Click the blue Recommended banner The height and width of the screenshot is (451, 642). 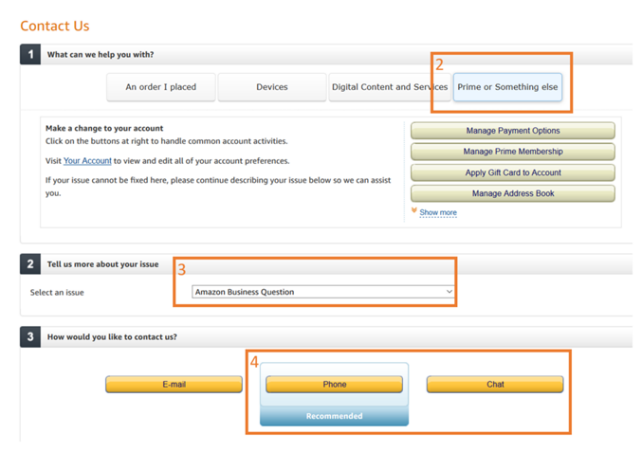pyautogui.click(x=334, y=416)
